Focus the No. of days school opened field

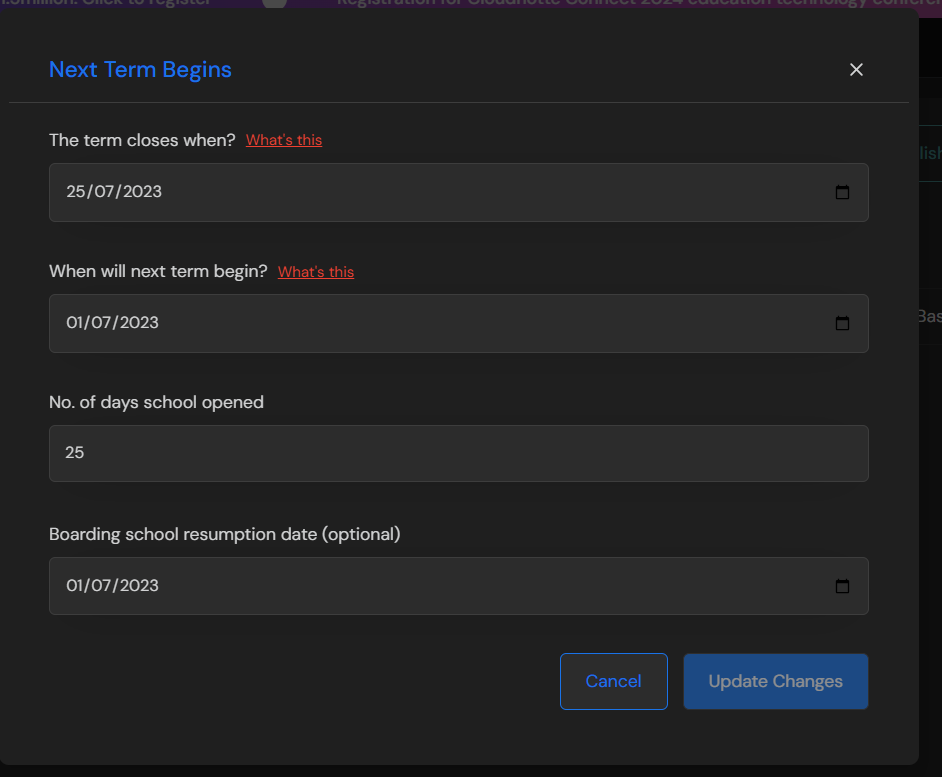458,453
